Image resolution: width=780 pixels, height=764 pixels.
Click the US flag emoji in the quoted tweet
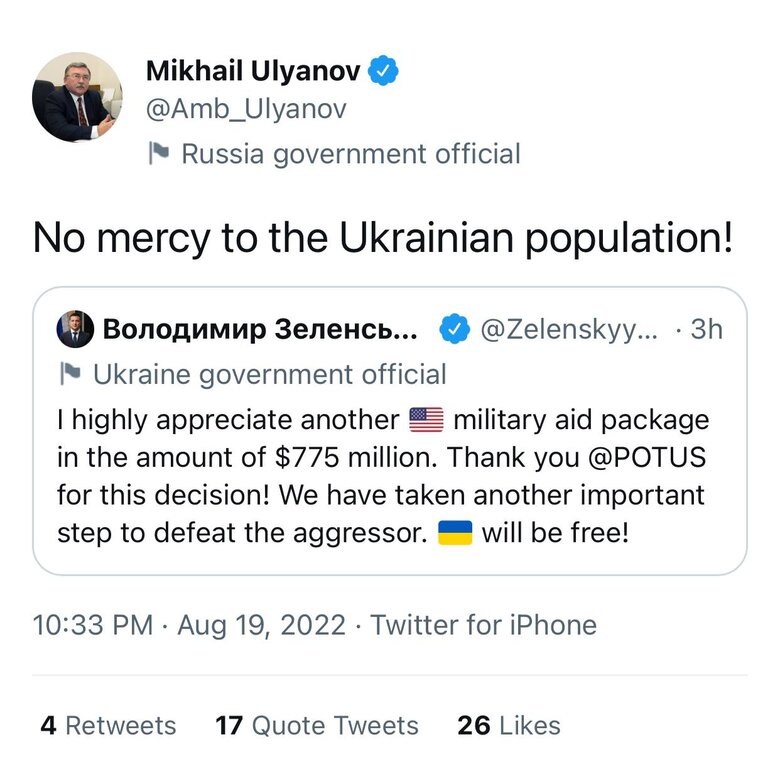coord(426,419)
